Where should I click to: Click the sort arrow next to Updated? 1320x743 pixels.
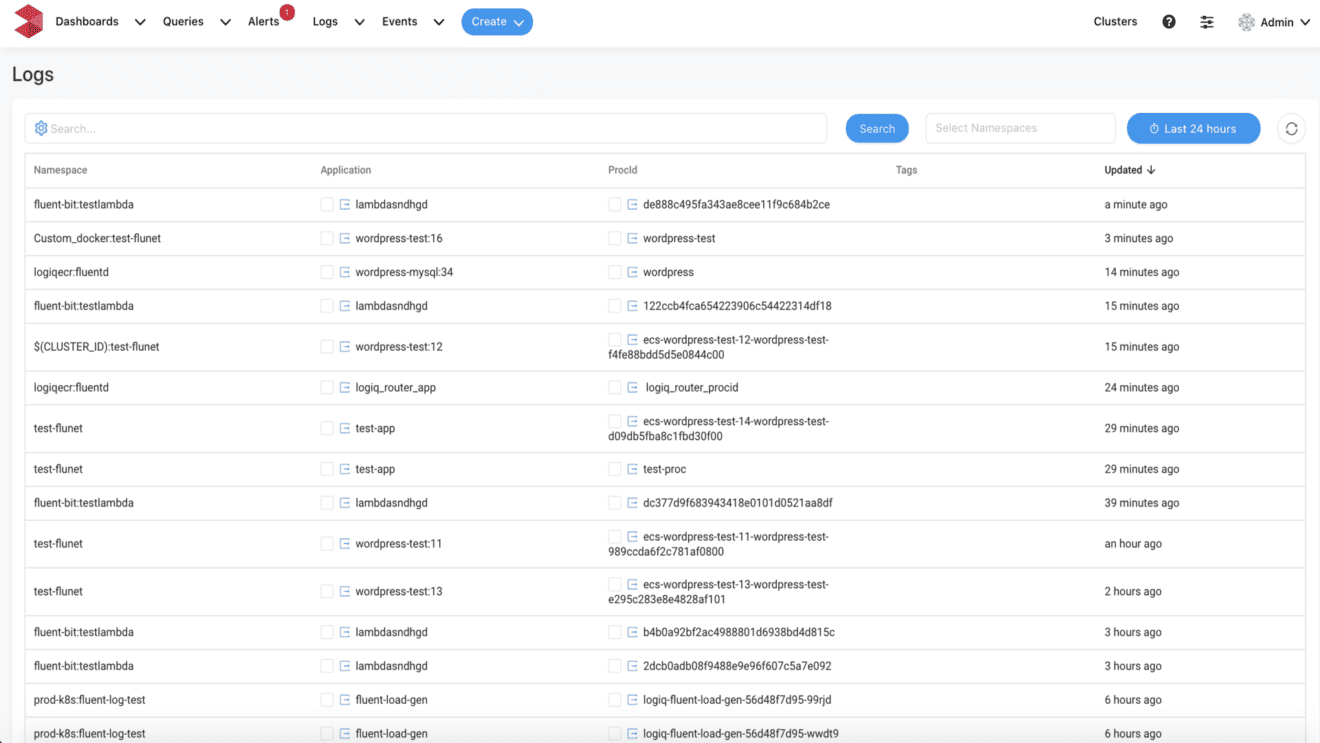coord(1151,170)
